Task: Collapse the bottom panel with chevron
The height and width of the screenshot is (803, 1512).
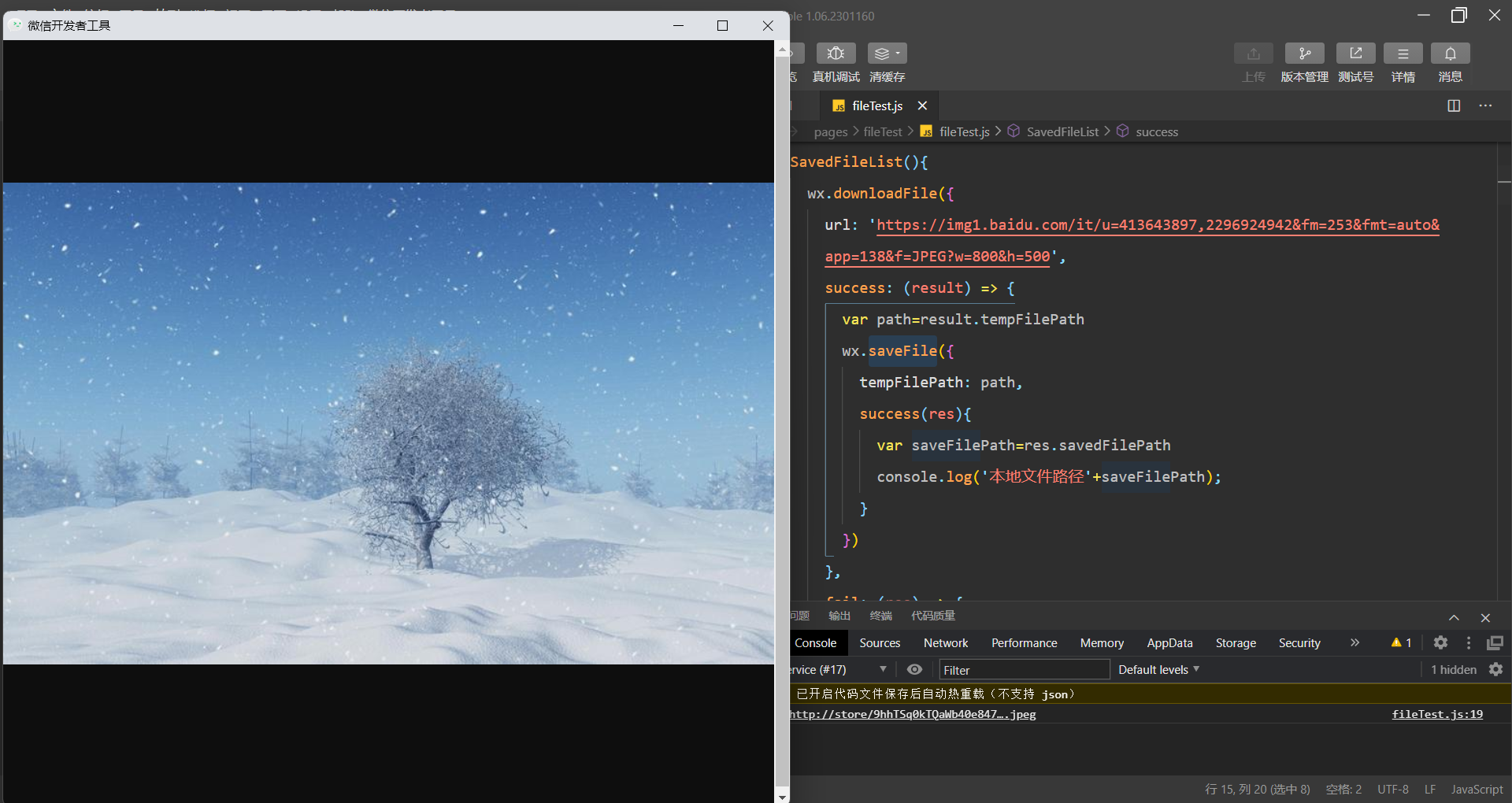Action: coord(1454,618)
